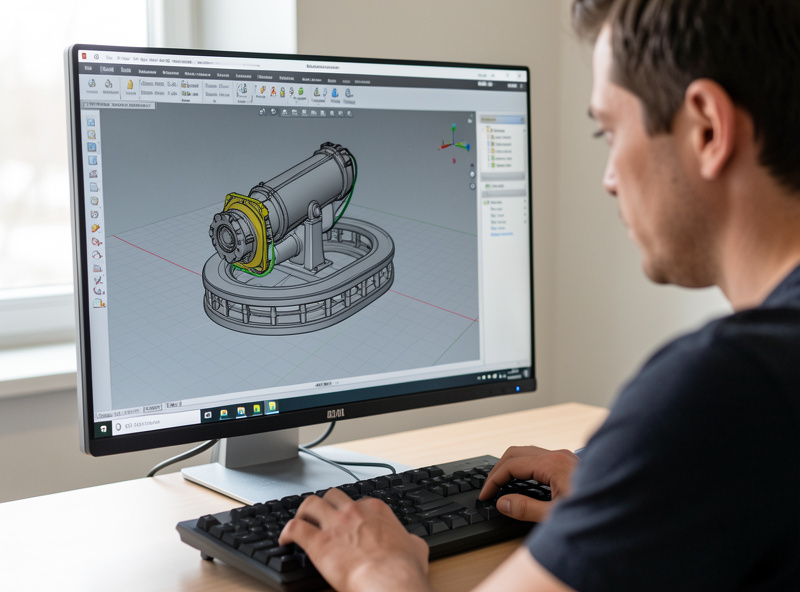Click the document tab strip above the left toolbar

tap(119, 105)
